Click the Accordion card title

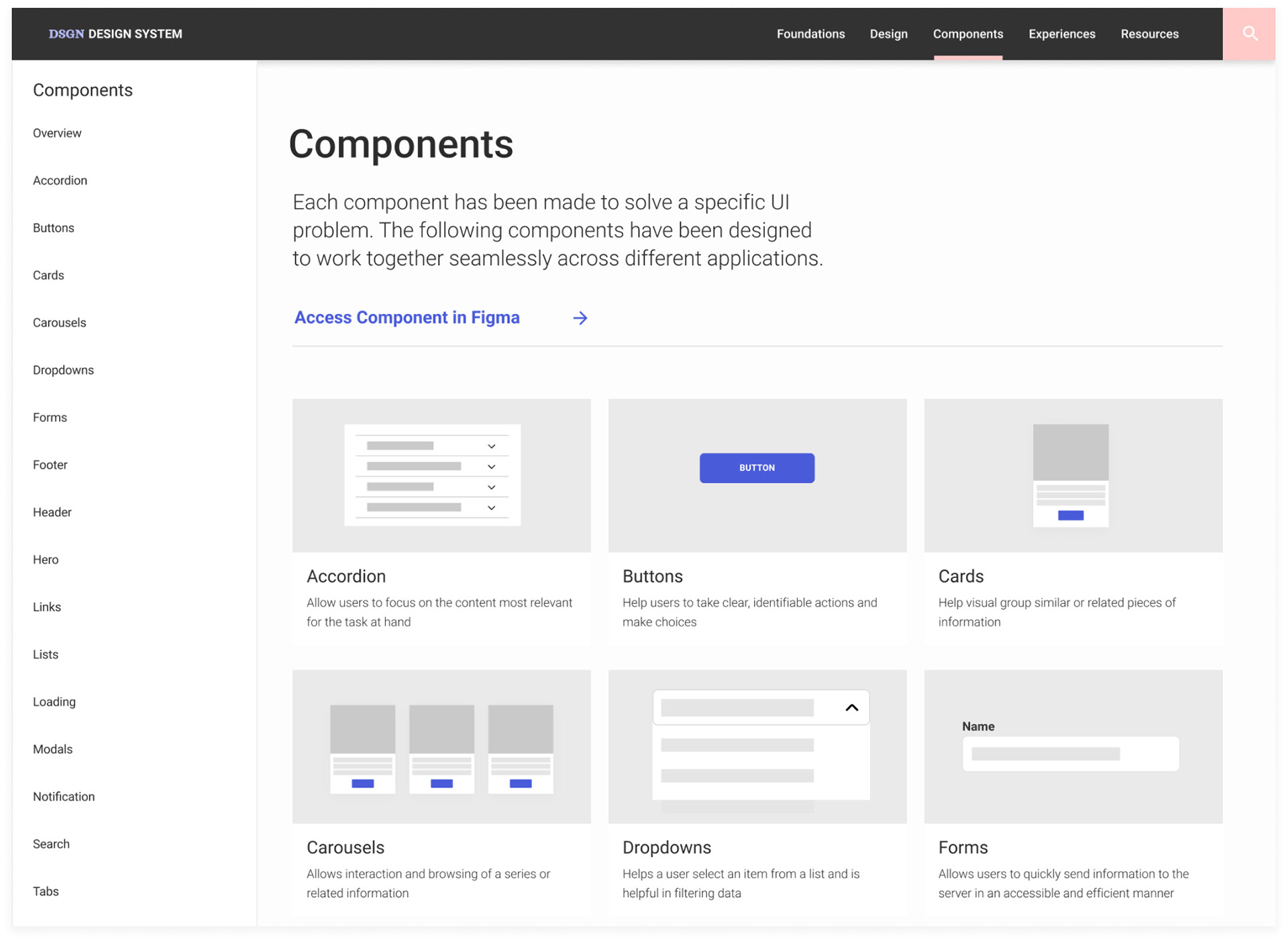[x=346, y=576]
